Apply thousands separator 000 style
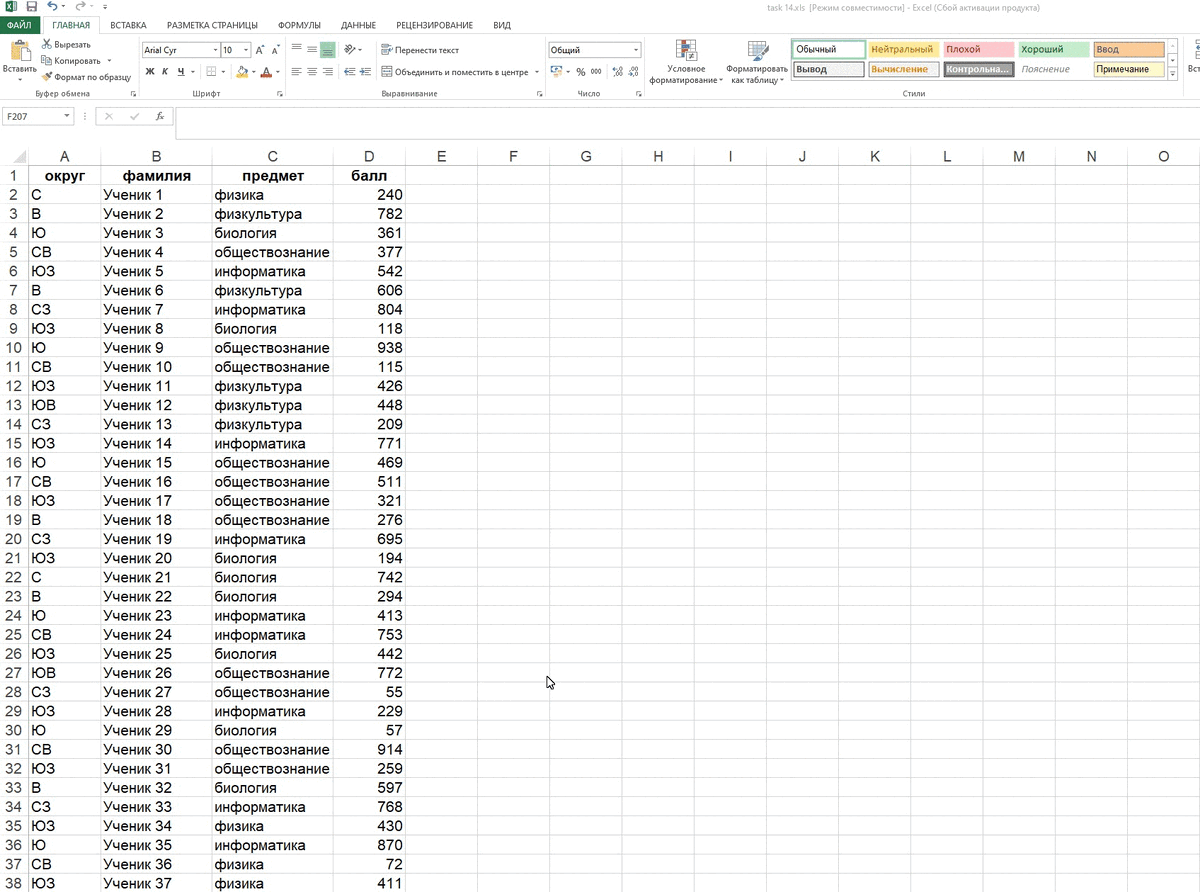Screen dimensions: 1200x892 [596, 72]
